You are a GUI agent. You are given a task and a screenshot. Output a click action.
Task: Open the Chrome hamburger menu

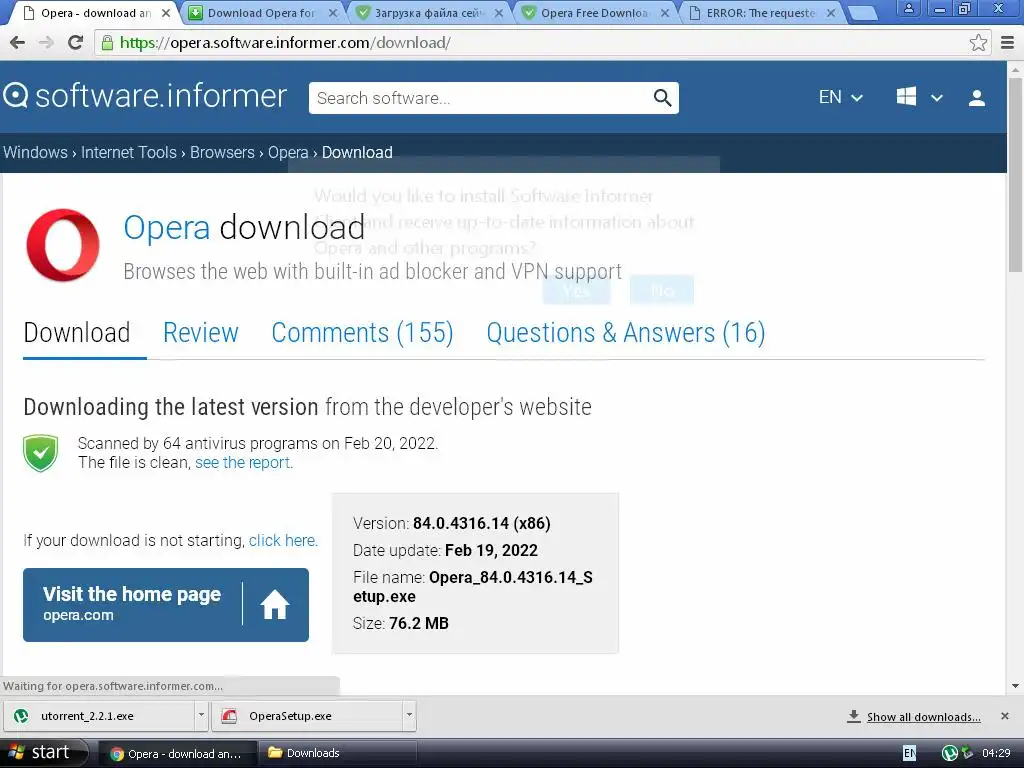1008,43
